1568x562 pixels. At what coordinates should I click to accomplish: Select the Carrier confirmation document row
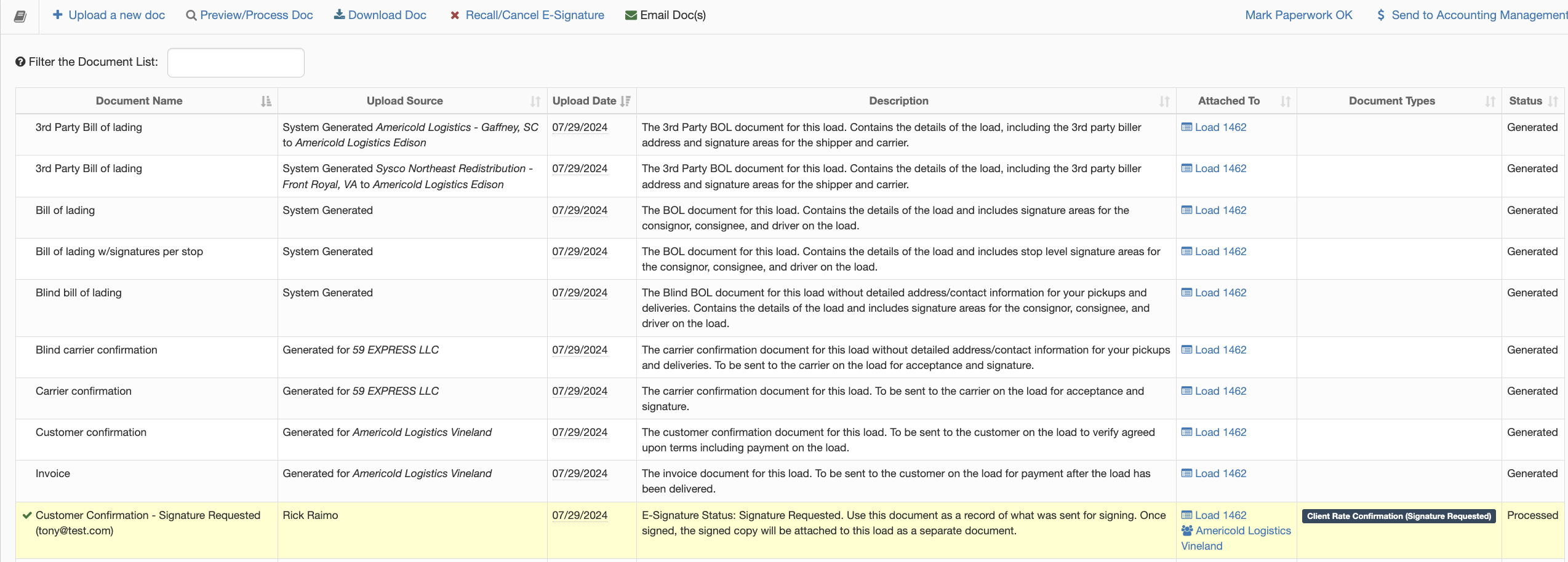[790, 398]
